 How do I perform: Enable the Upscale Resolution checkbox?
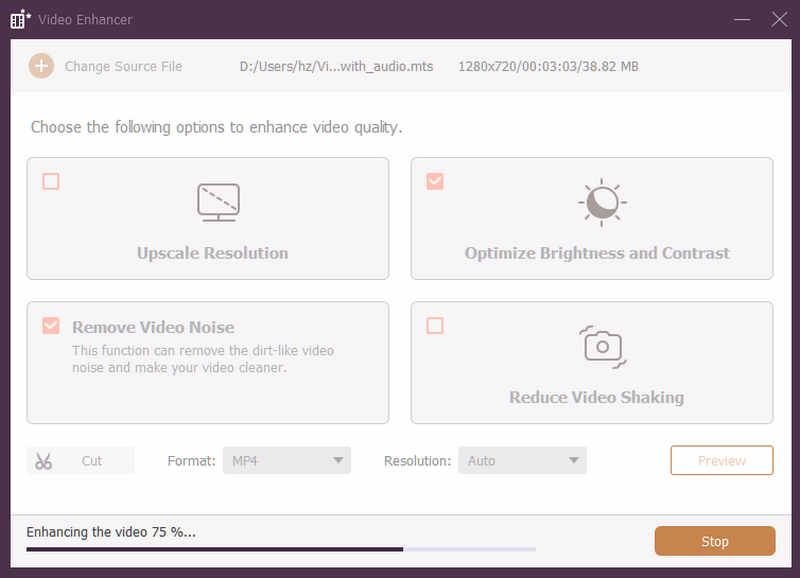pyautogui.click(x=51, y=181)
